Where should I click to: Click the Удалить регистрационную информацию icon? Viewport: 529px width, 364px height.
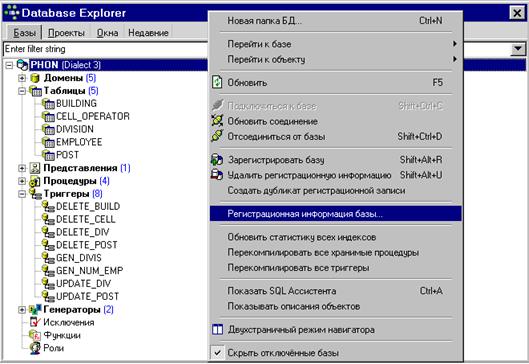tap(217, 175)
